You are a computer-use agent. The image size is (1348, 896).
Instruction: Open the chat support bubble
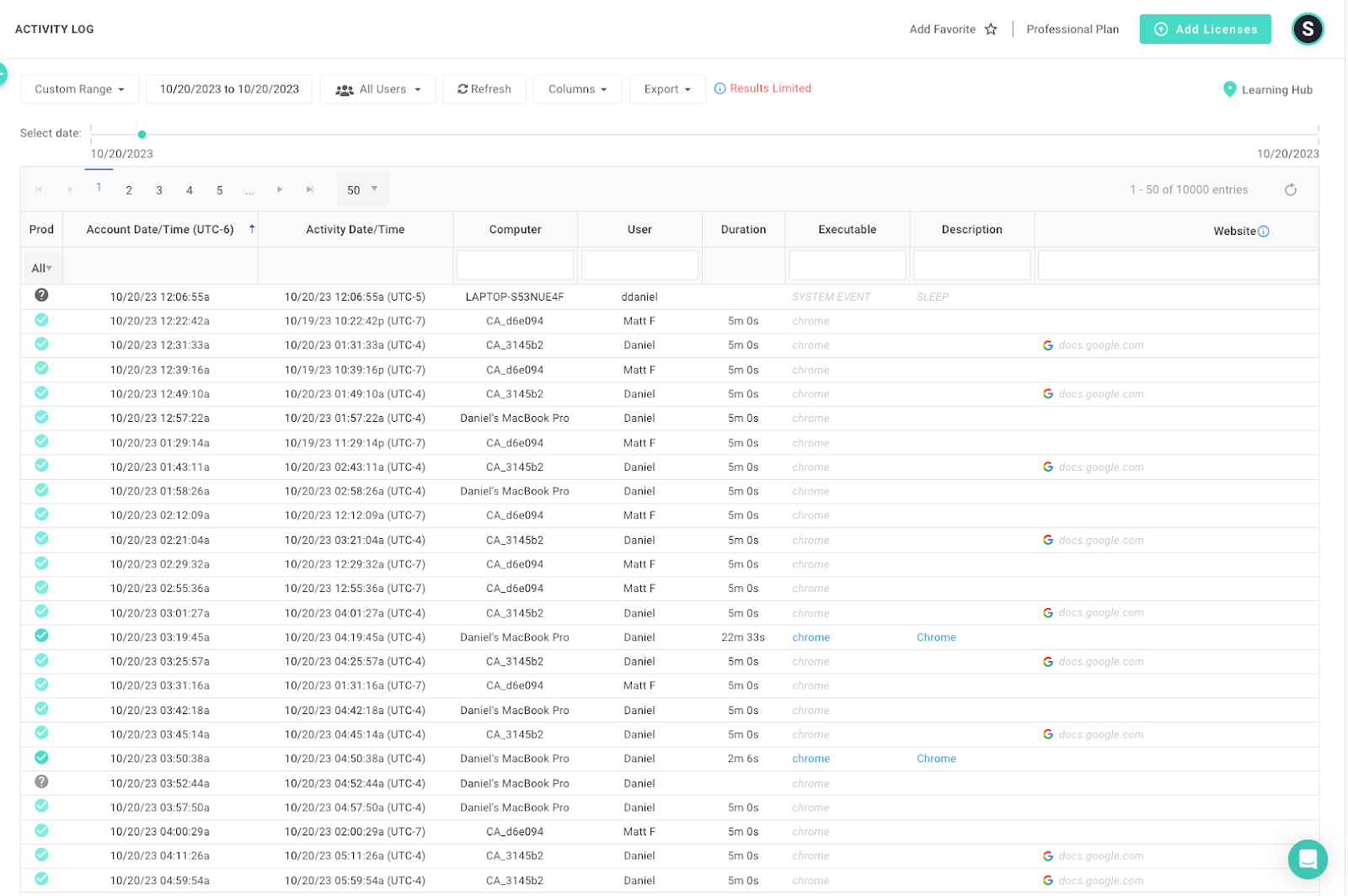click(x=1308, y=859)
